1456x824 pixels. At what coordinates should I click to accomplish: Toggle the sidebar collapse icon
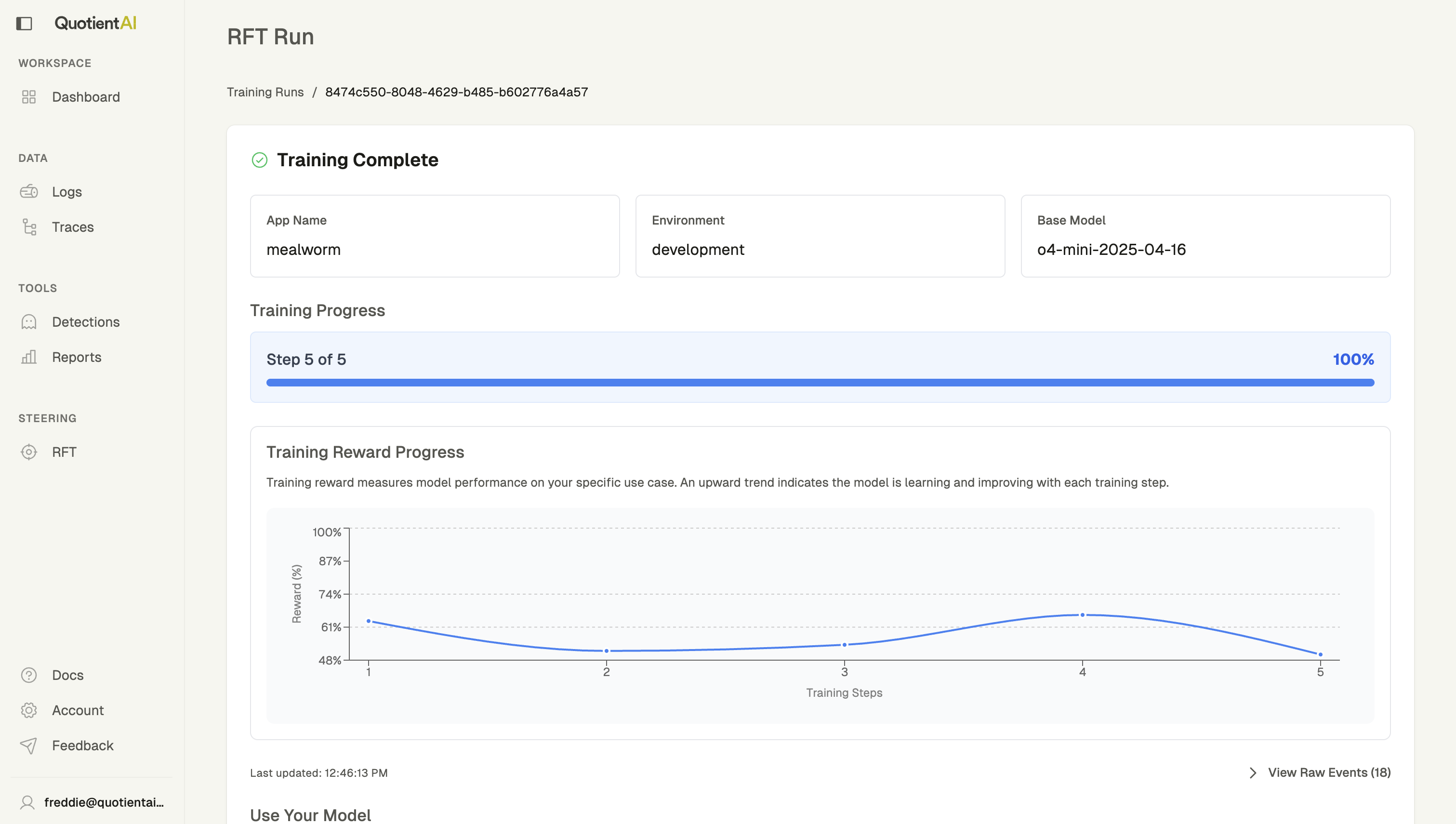click(24, 23)
